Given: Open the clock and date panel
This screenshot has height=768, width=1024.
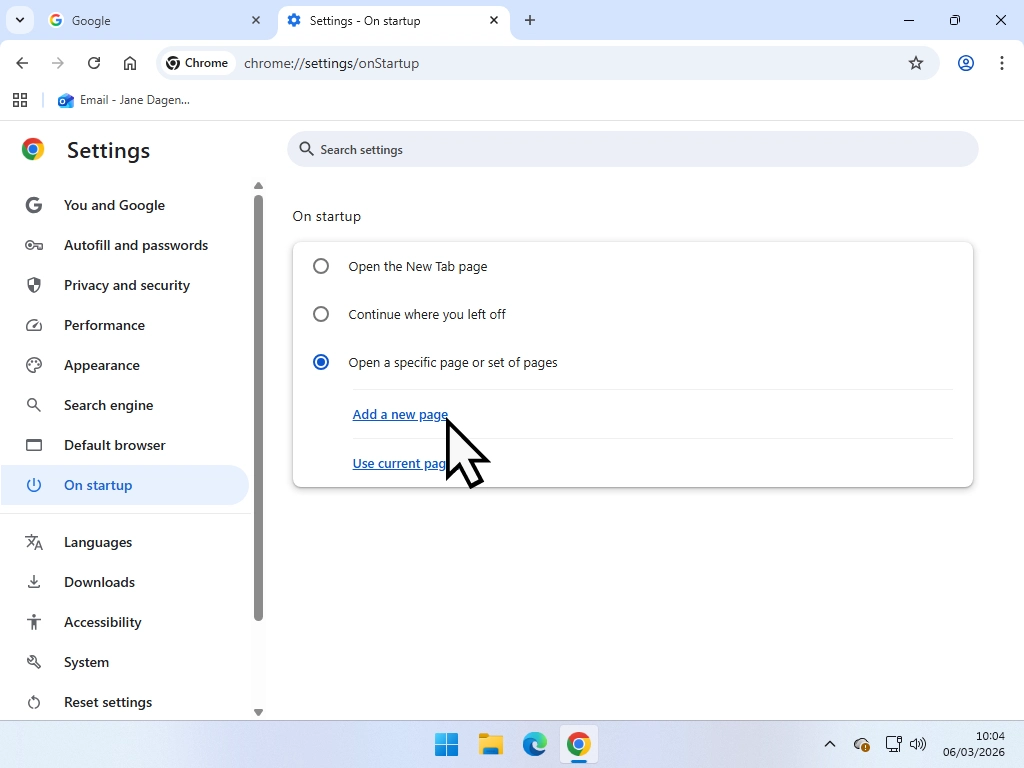Looking at the screenshot, I should (x=974, y=744).
